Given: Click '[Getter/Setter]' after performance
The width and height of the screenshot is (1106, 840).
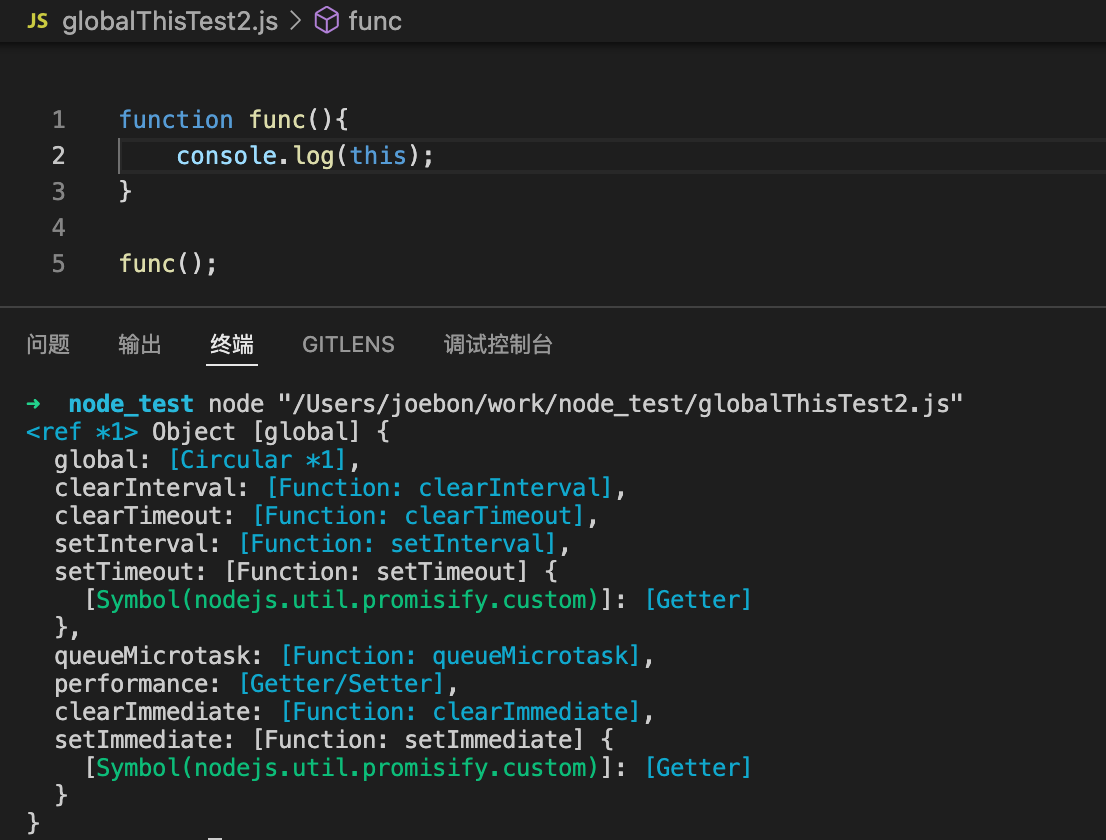Looking at the screenshot, I should (341, 683).
